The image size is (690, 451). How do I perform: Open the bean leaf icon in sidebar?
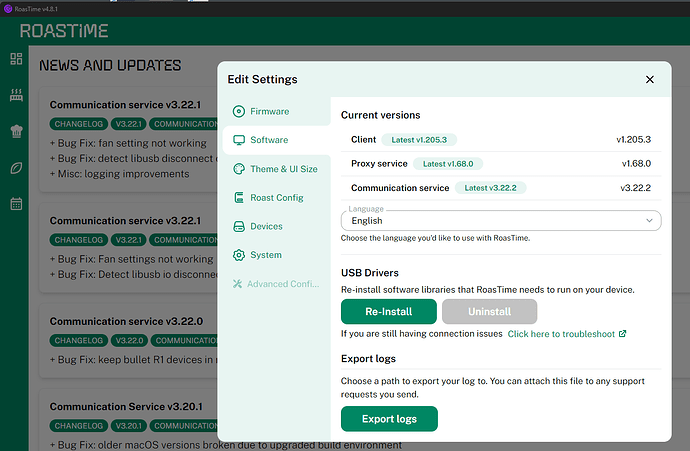(x=16, y=168)
